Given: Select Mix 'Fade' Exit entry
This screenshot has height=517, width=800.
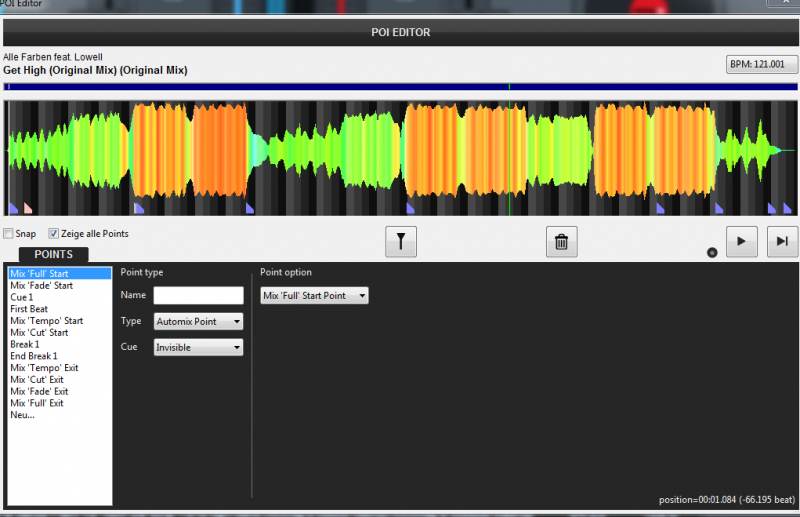Looking at the screenshot, I should [60, 391].
